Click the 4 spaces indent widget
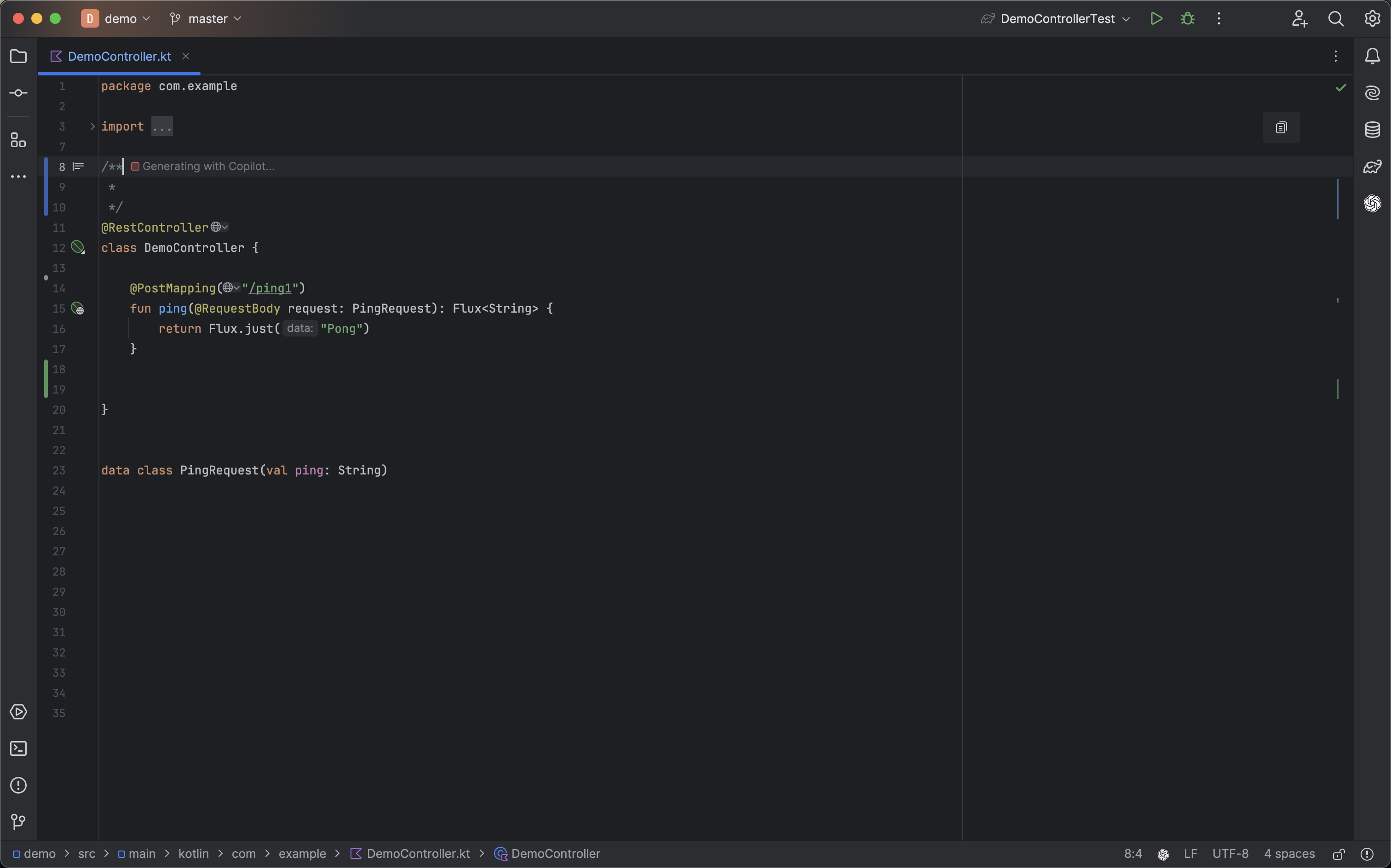 click(x=1289, y=854)
